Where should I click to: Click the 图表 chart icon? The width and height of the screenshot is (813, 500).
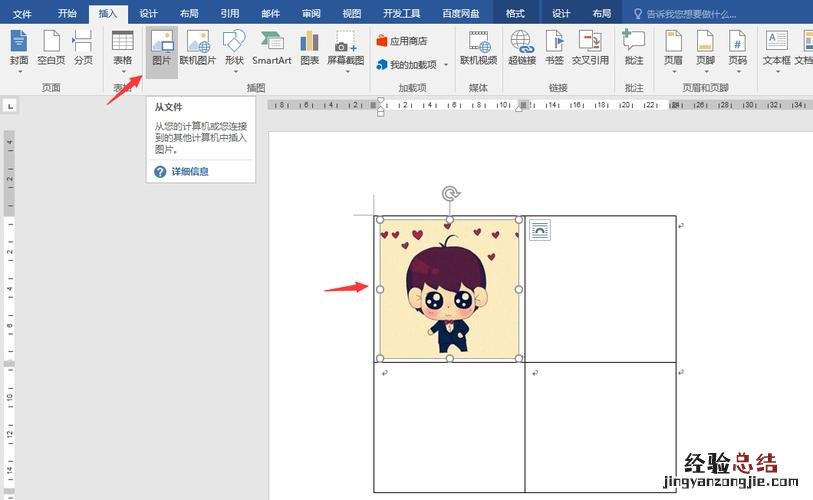tap(309, 48)
